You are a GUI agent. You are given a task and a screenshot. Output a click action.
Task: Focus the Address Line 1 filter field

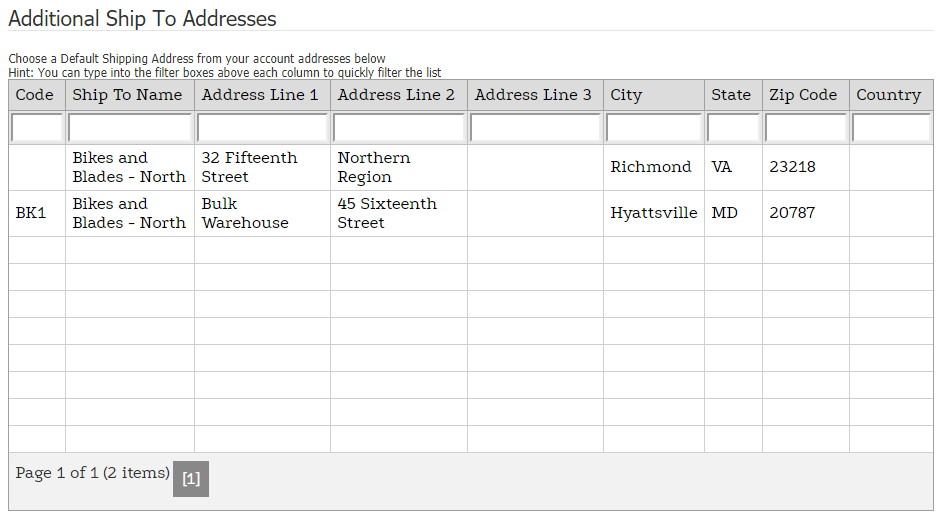(262, 128)
